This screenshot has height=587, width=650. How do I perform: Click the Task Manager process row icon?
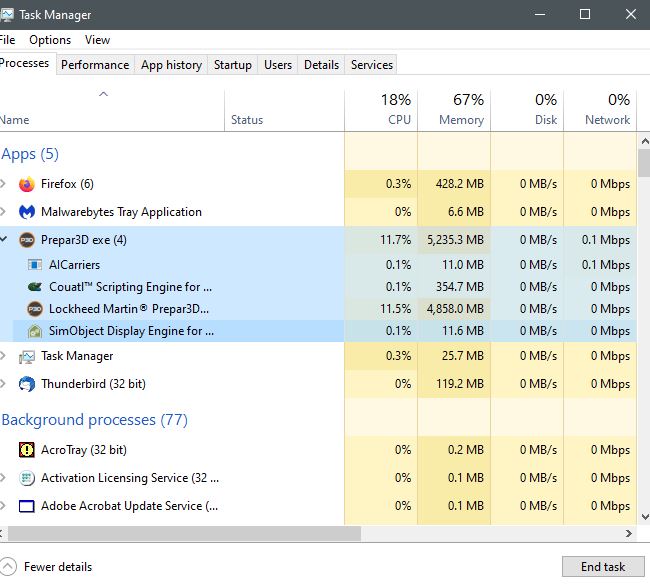click(x=27, y=356)
